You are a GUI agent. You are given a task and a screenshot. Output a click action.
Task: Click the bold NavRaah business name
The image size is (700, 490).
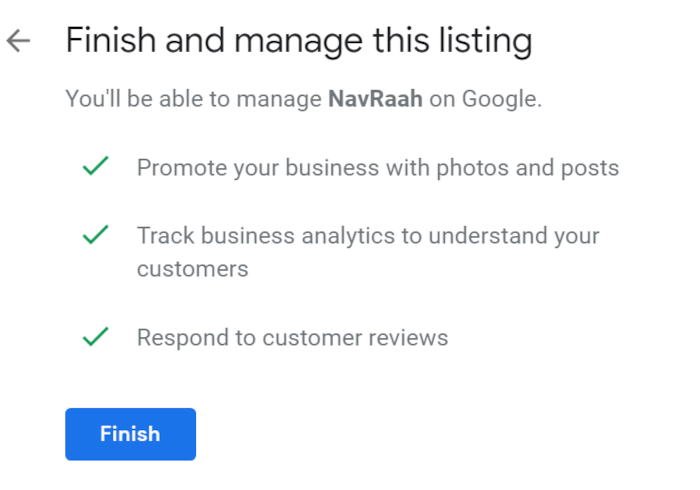(375, 99)
